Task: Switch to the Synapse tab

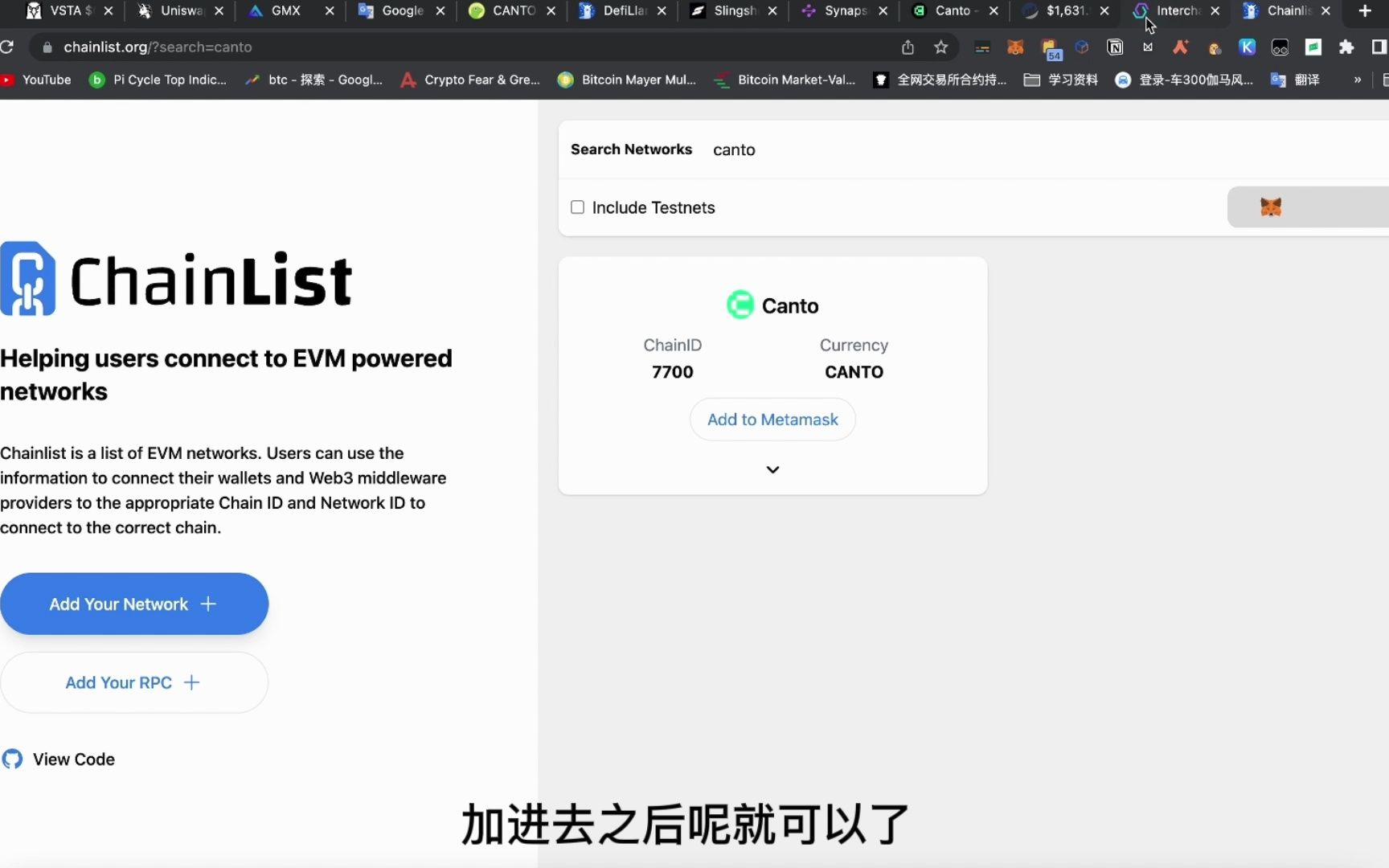Action: tap(844, 10)
